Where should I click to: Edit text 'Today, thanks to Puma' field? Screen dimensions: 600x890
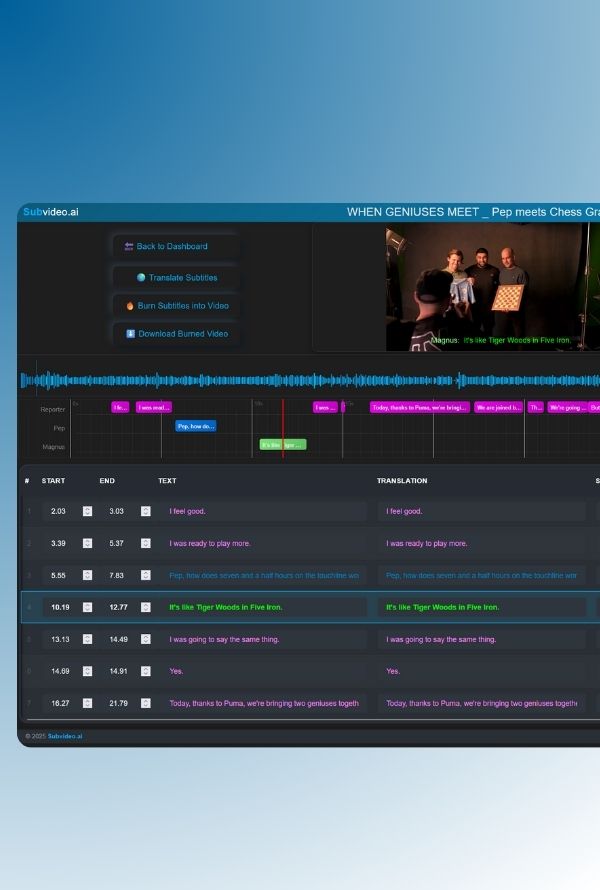(264, 703)
